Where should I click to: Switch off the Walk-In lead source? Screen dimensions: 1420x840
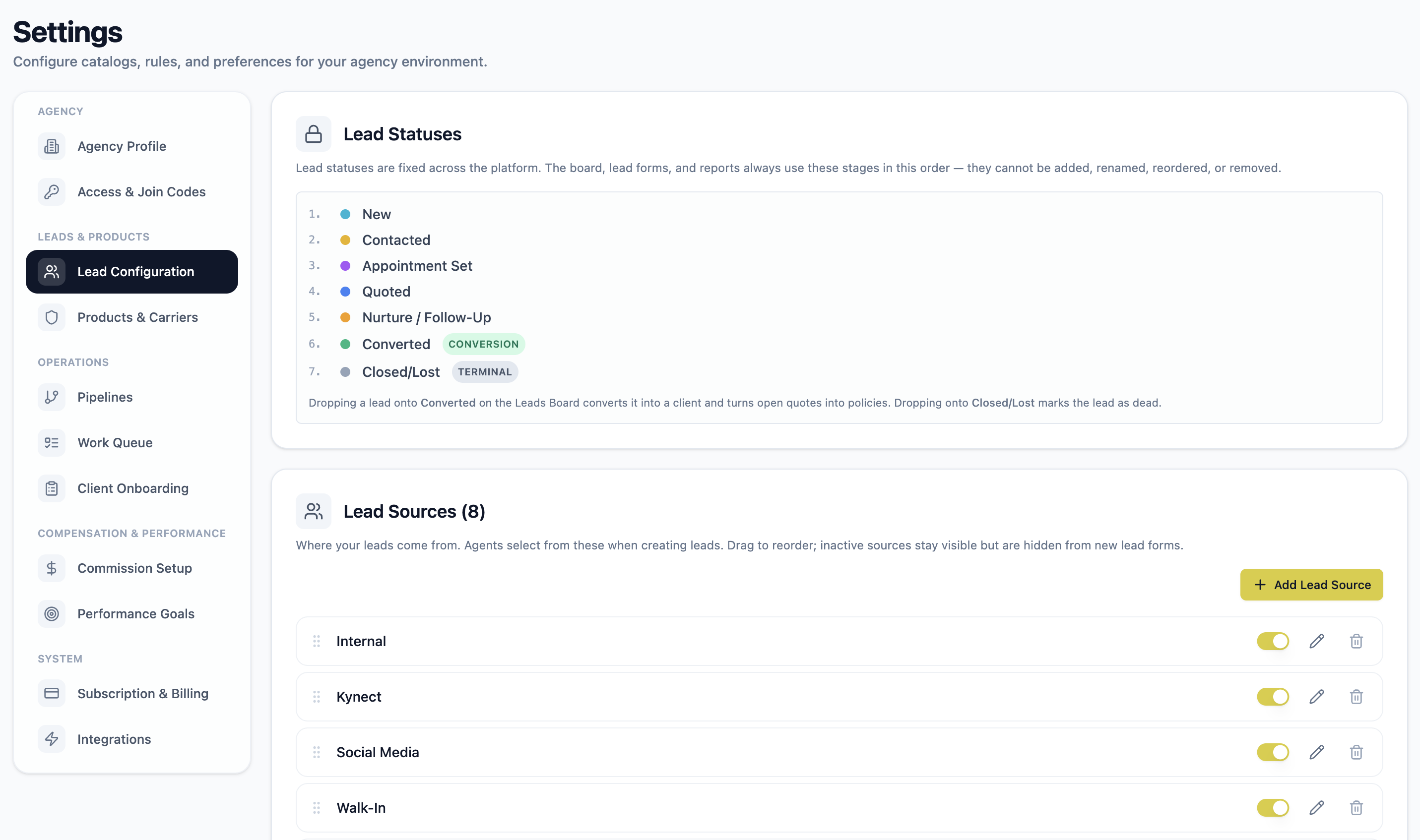pos(1273,808)
